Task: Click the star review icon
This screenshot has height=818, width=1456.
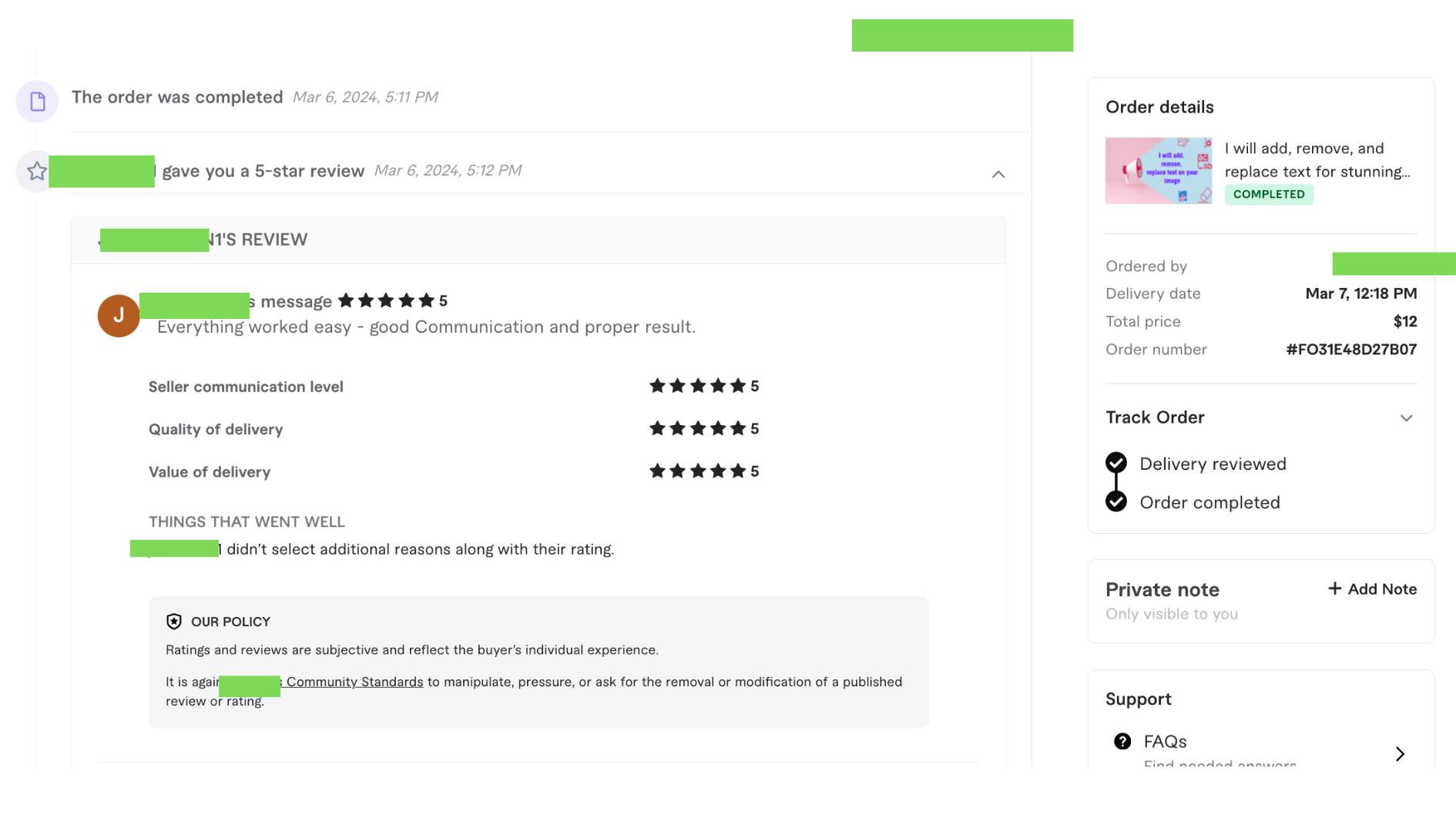Action: (x=36, y=171)
